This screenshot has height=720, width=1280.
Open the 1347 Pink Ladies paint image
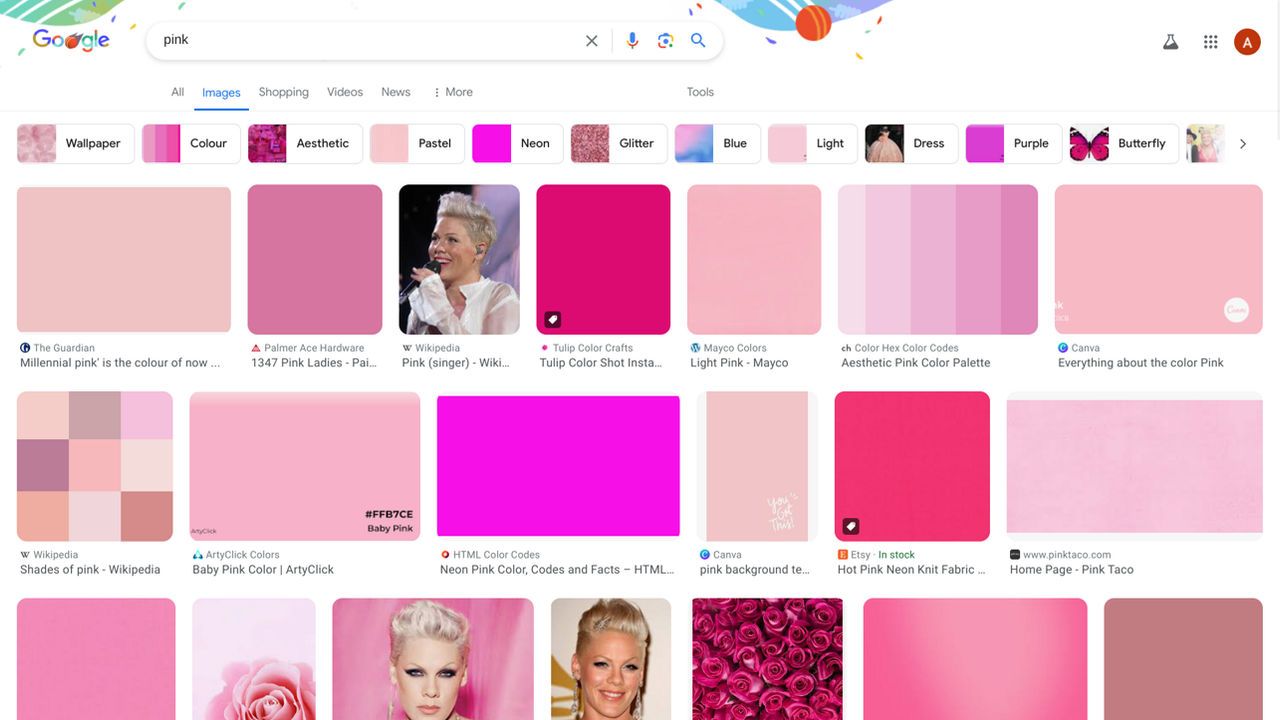(x=315, y=259)
